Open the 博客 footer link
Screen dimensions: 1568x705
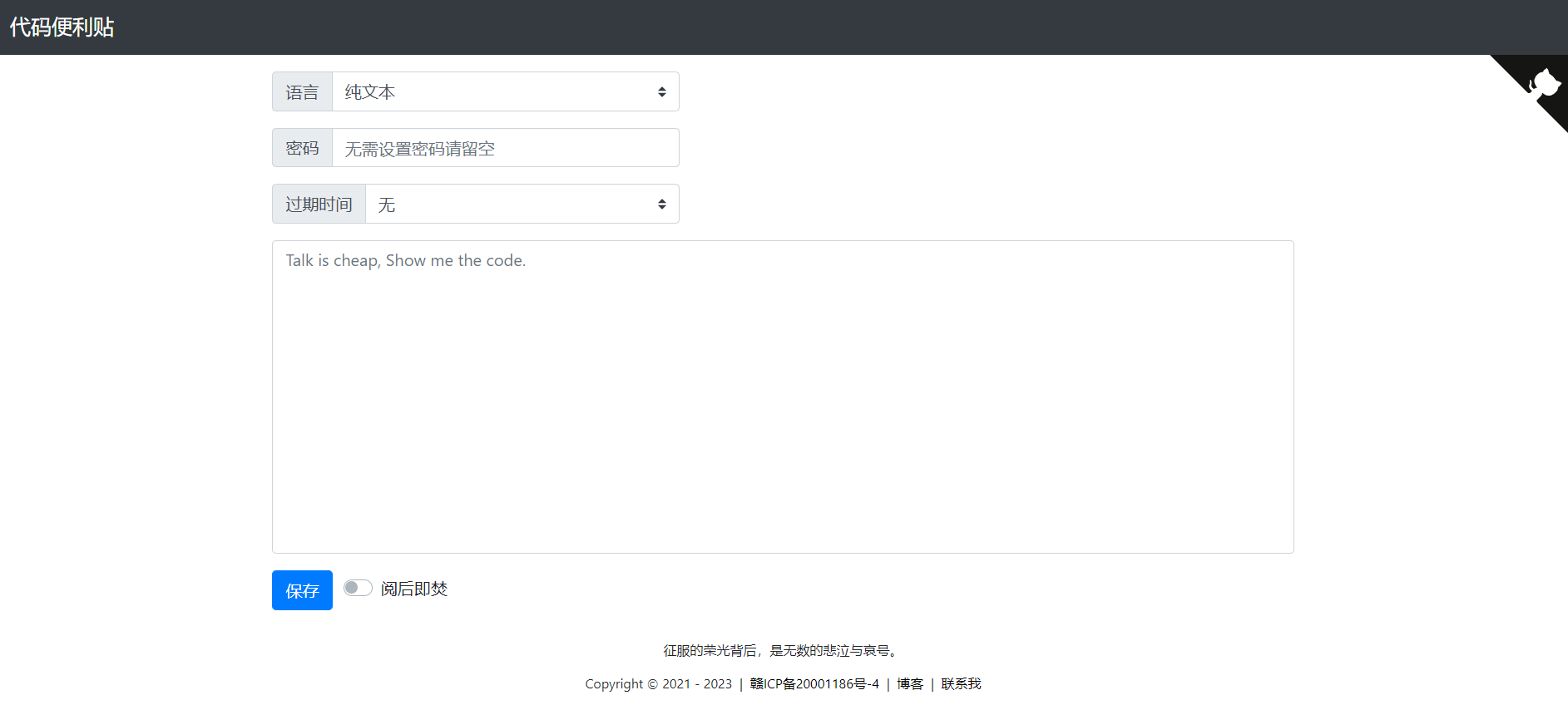coord(910,684)
